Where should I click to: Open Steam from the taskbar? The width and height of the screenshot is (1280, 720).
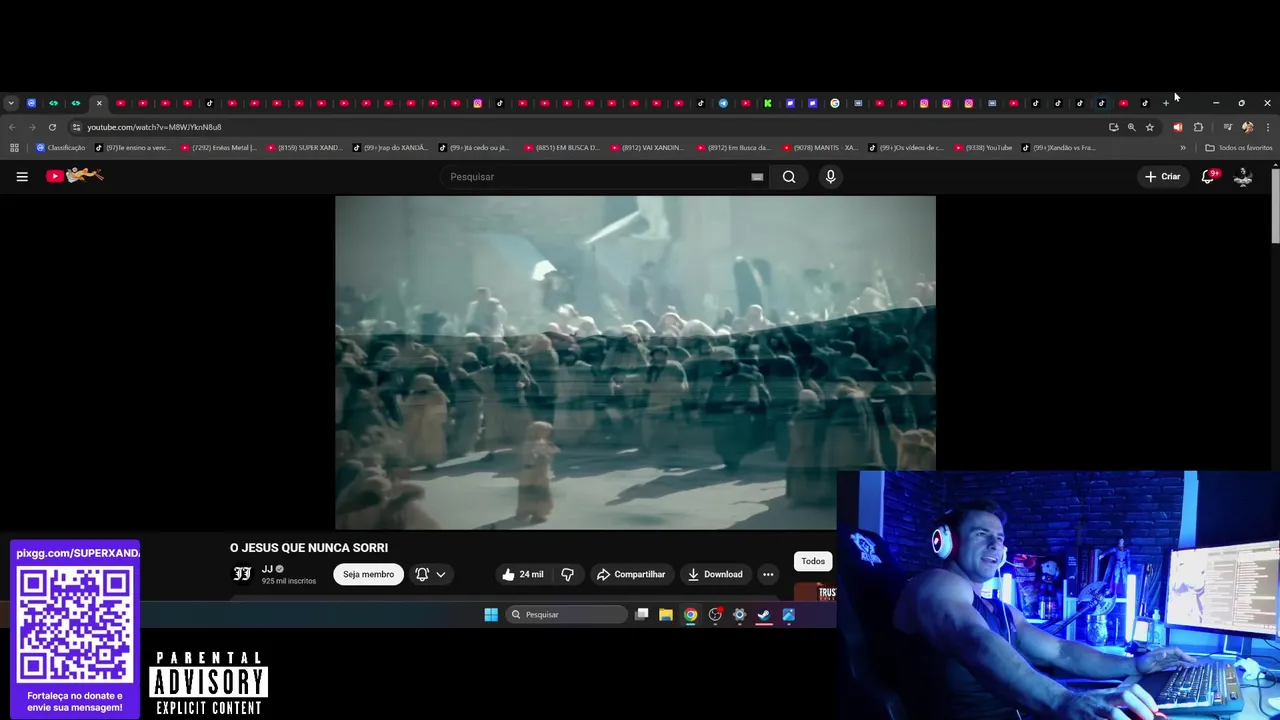click(764, 615)
